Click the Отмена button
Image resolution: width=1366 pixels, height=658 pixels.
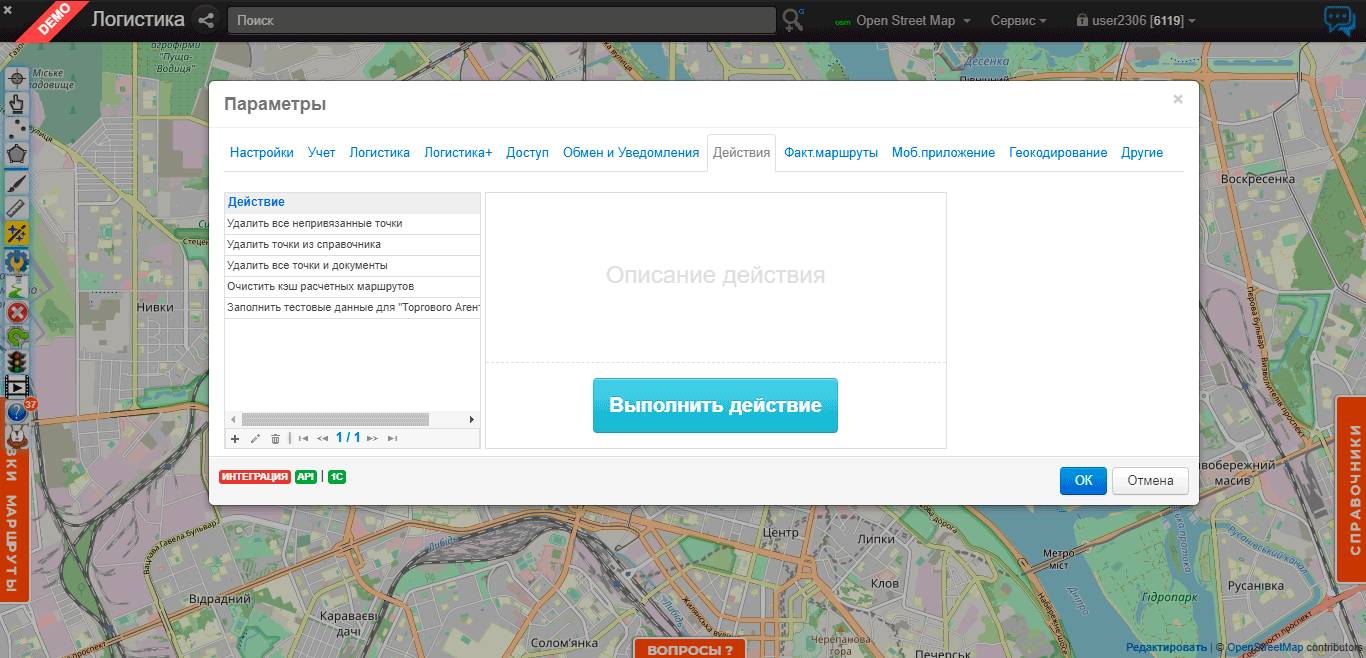tap(1150, 481)
